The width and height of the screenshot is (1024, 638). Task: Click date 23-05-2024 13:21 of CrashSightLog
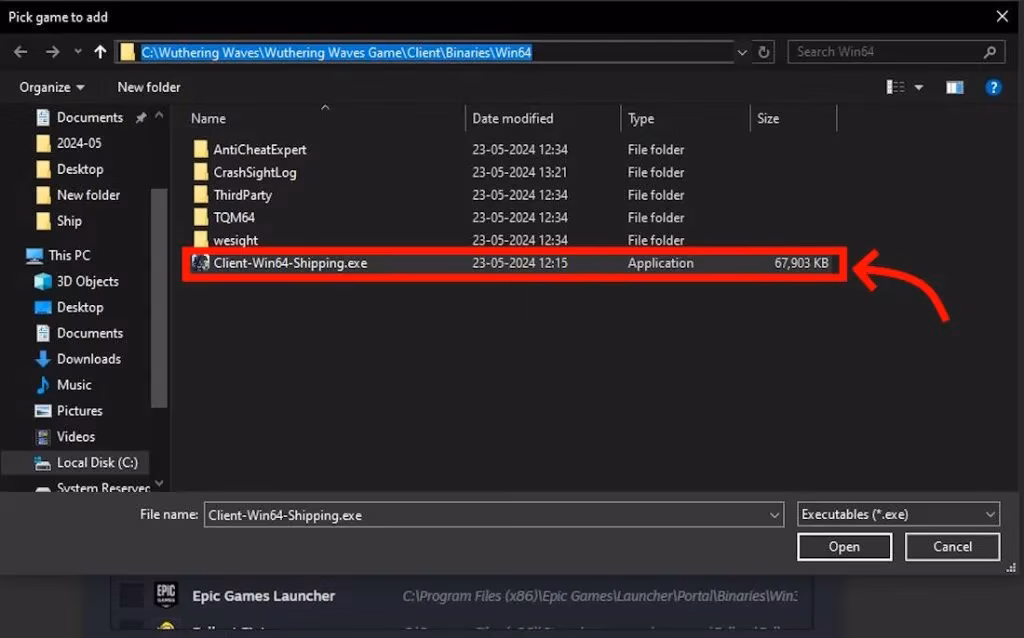tap(520, 172)
